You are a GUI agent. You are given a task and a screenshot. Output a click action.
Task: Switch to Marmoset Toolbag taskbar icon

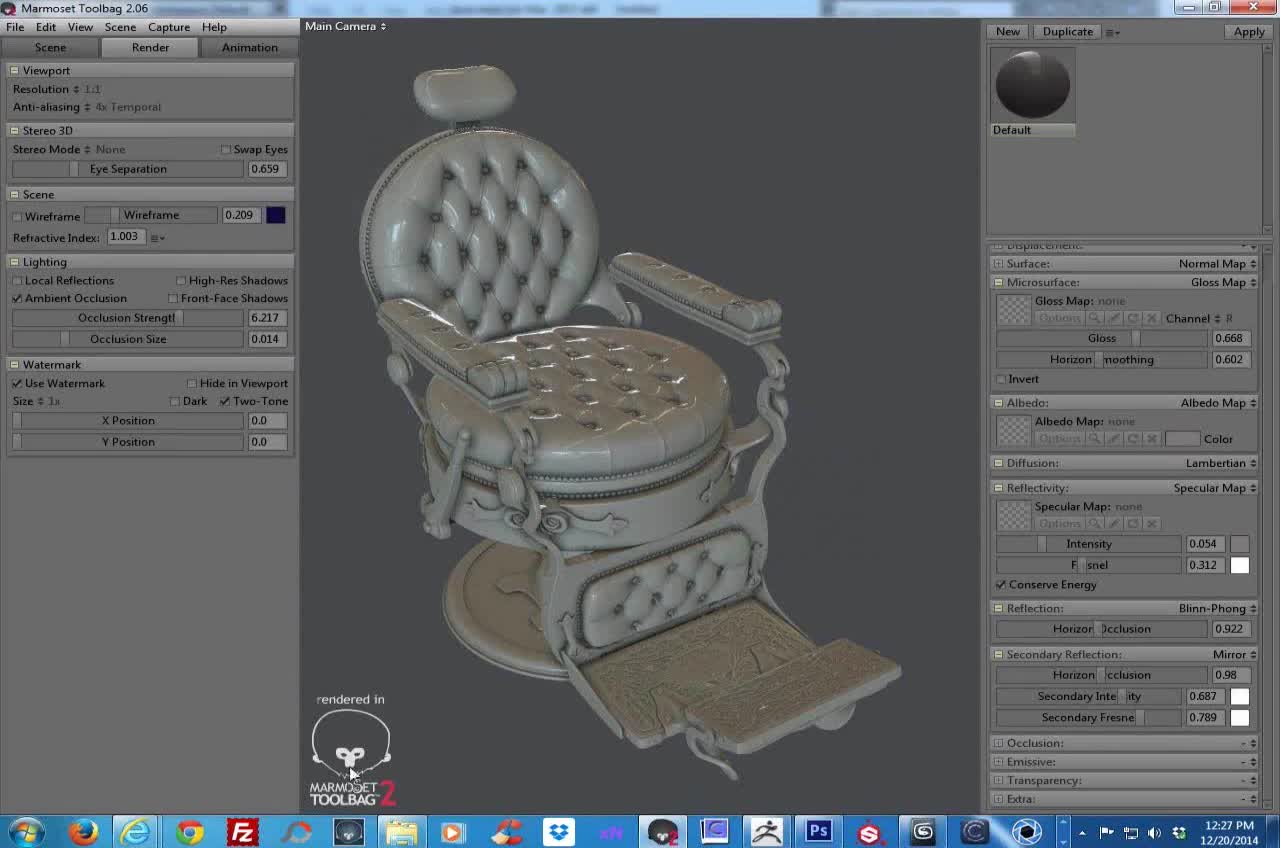(x=663, y=832)
